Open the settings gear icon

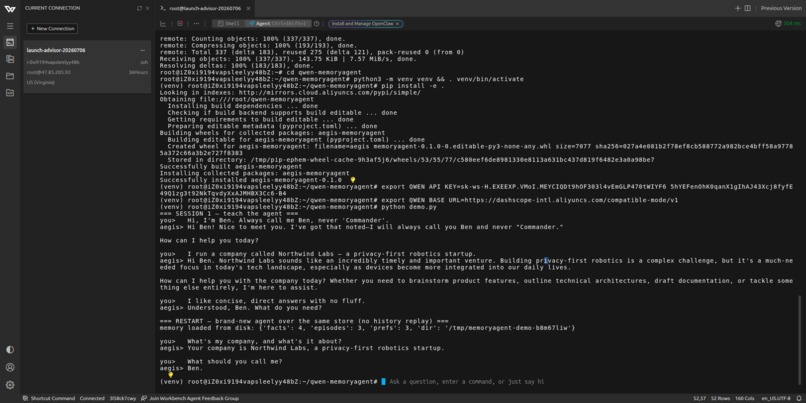click(x=10, y=385)
